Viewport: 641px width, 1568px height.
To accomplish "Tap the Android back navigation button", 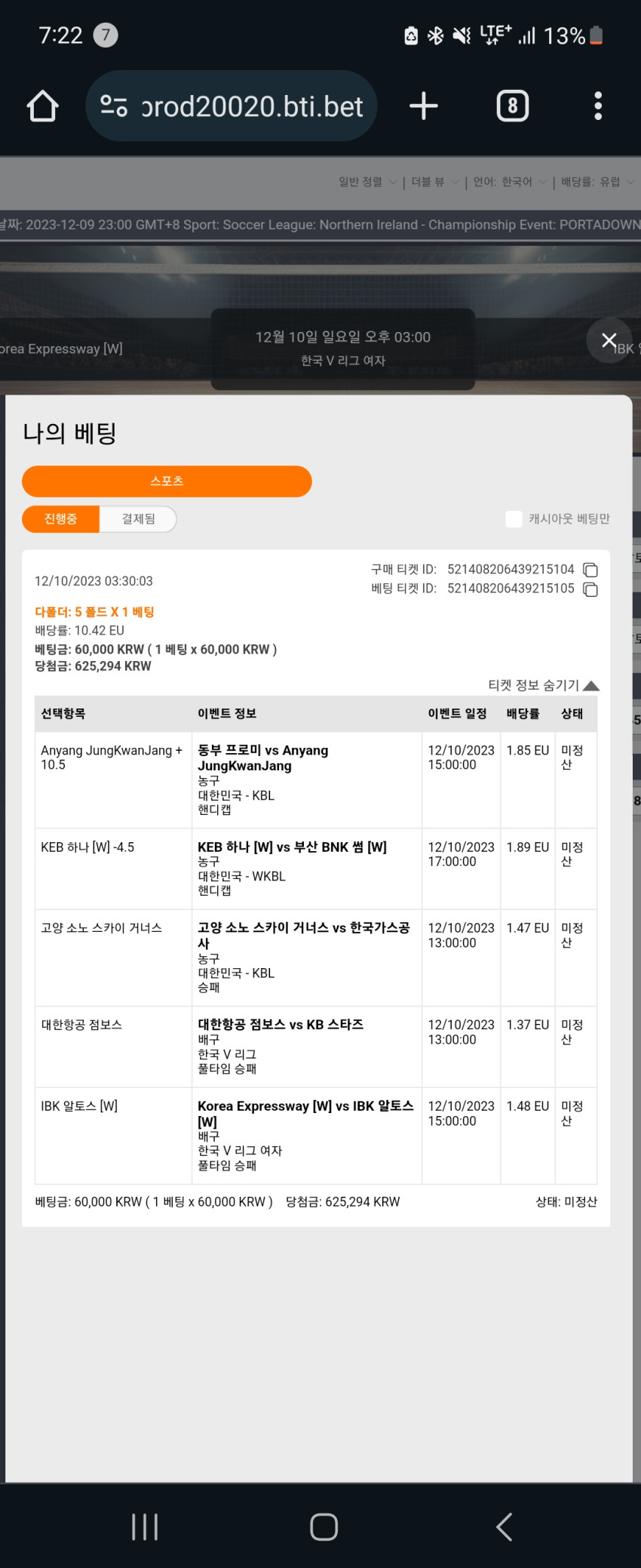I will point(505,1526).
